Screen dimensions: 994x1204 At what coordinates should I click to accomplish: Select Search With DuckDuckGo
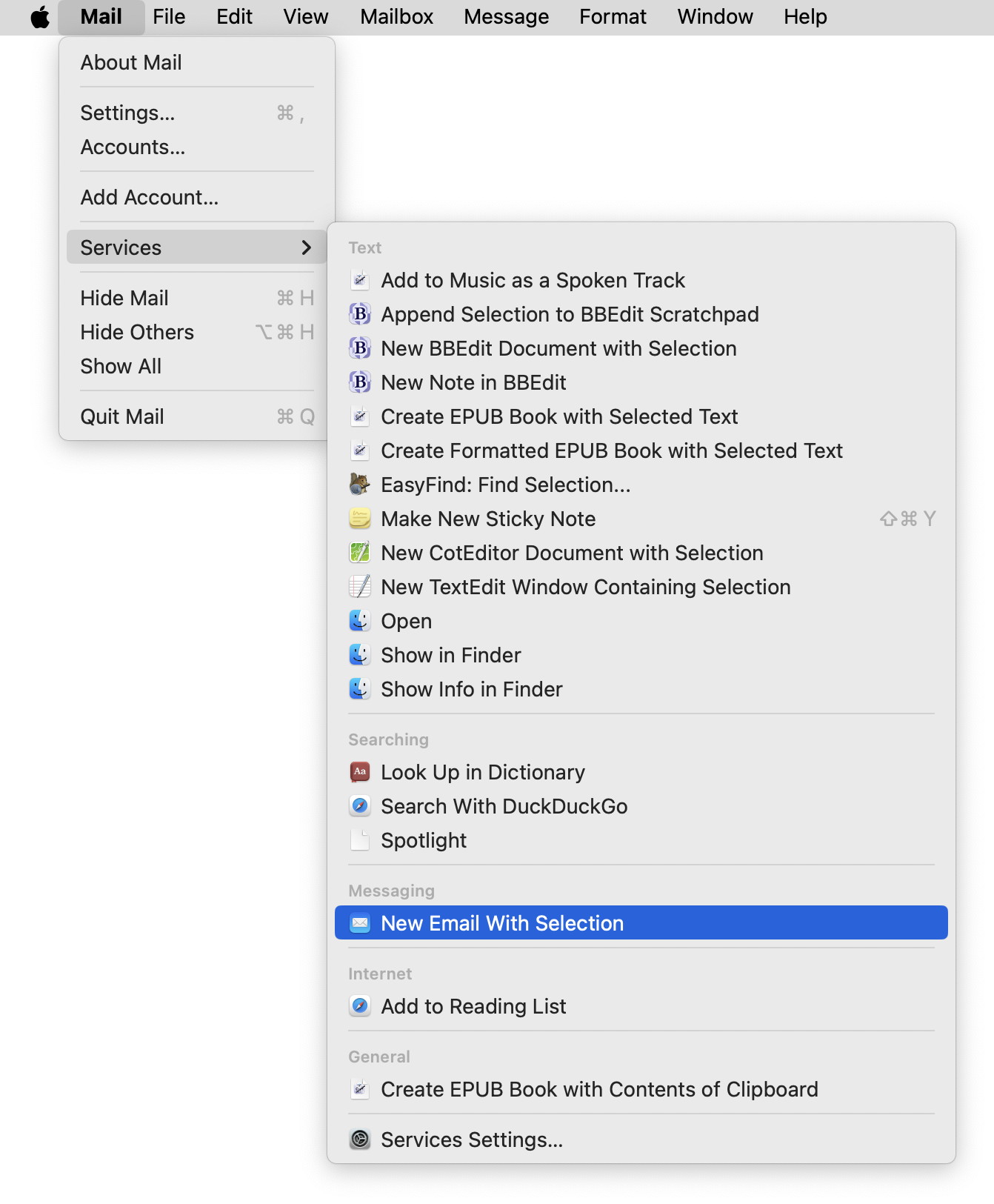(641, 806)
